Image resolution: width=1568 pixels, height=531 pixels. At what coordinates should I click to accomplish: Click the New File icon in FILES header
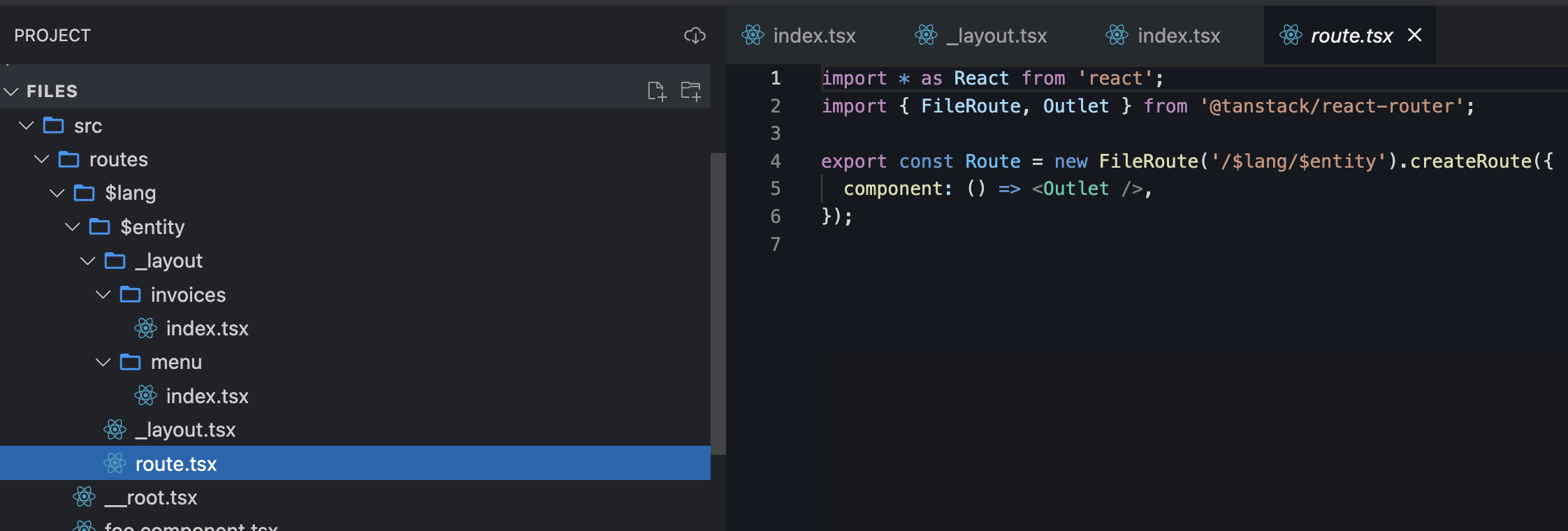click(x=656, y=91)
